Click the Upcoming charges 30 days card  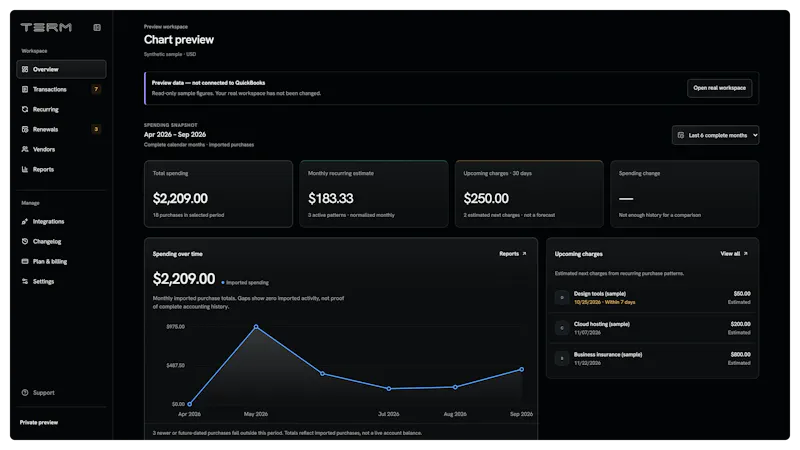click(529, 194)
